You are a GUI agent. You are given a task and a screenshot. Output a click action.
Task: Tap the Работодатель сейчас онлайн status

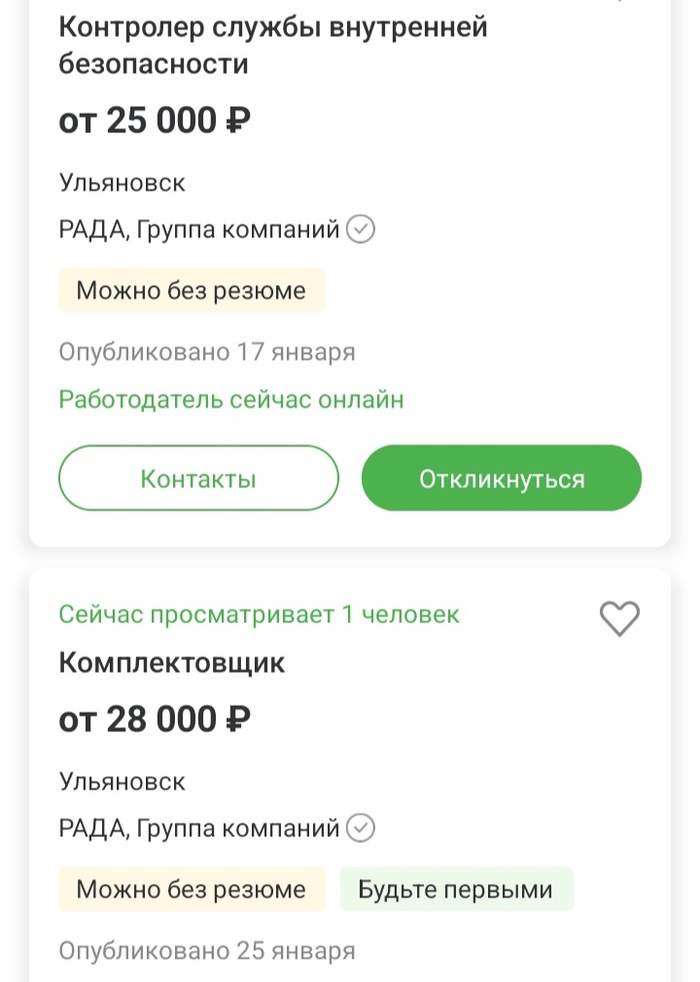(x=231, y=400)
